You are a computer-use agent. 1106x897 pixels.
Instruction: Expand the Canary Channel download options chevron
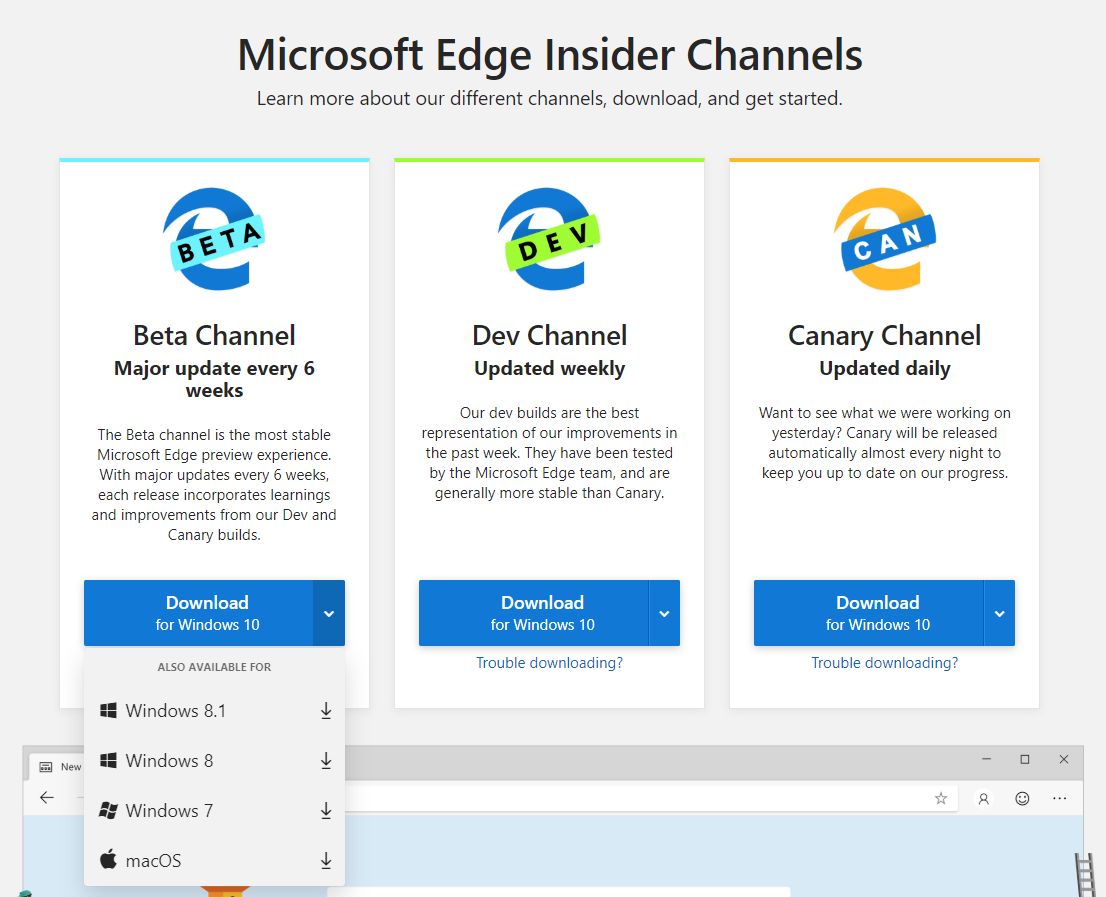tap(999, 614)
